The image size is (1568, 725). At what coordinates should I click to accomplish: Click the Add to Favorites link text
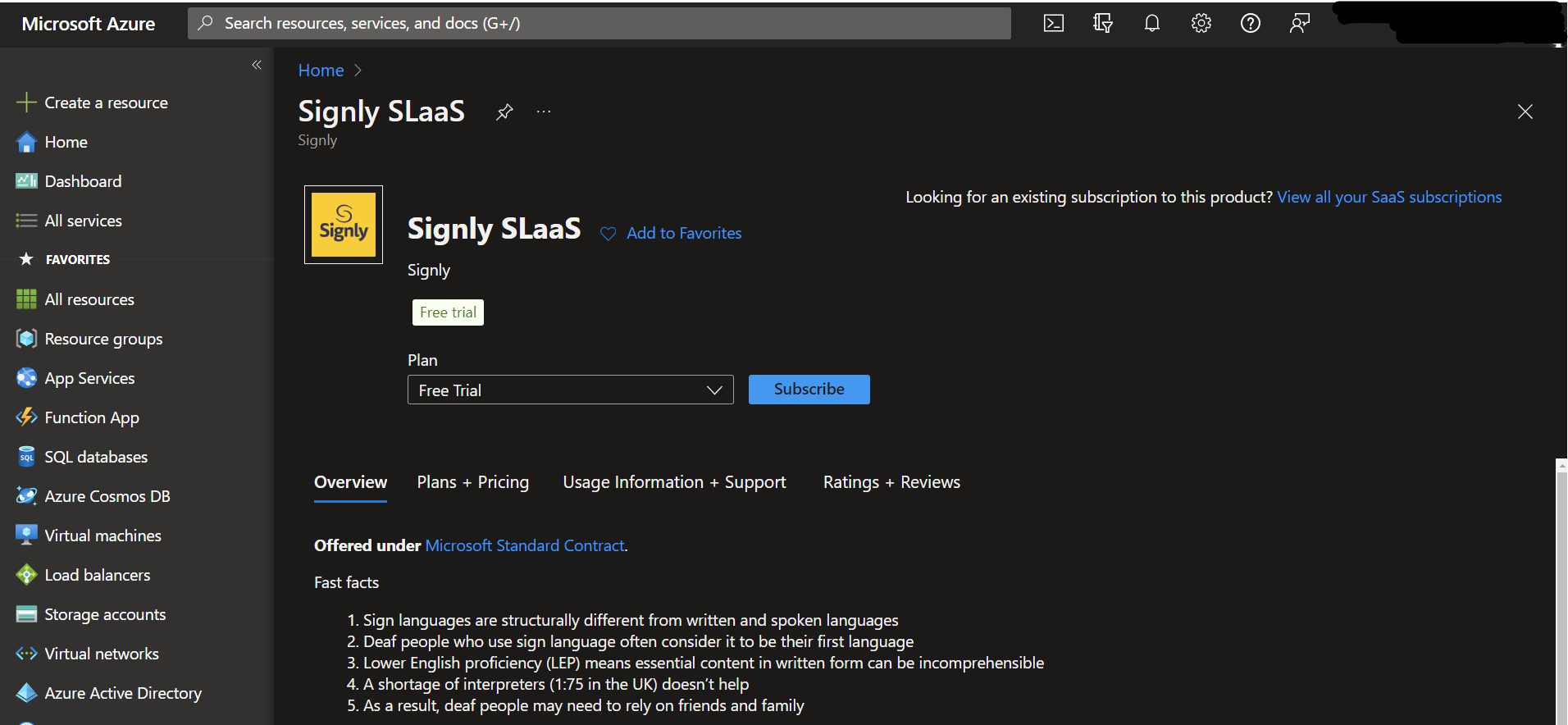coord(684,234)
